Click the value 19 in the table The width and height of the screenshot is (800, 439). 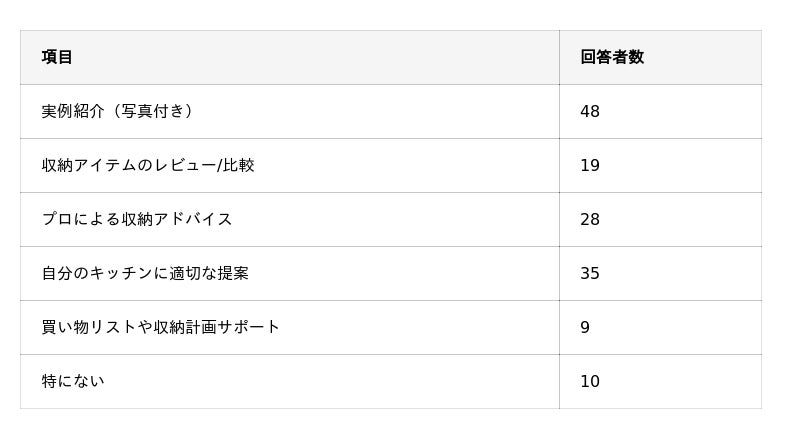(590, 165)
